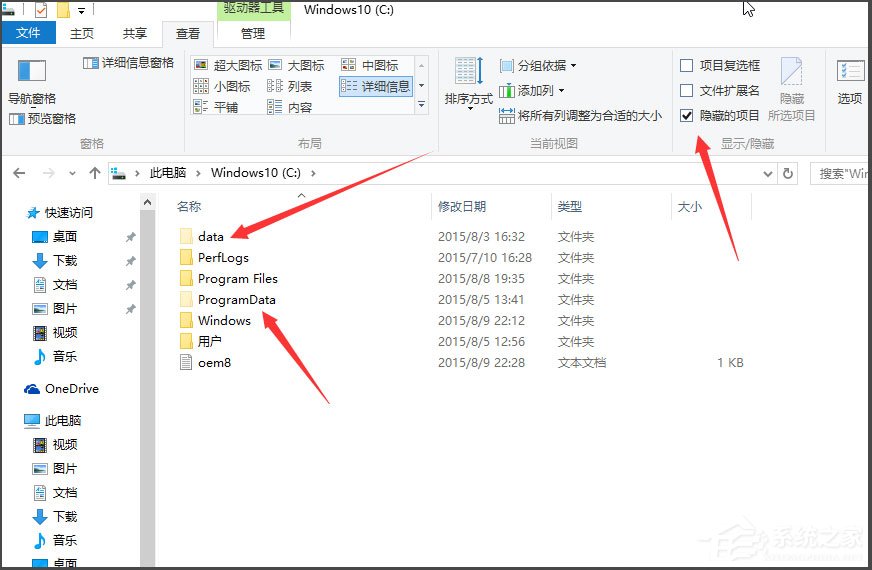
Task: Open Add columns dropdown
Action: point(532,90)
